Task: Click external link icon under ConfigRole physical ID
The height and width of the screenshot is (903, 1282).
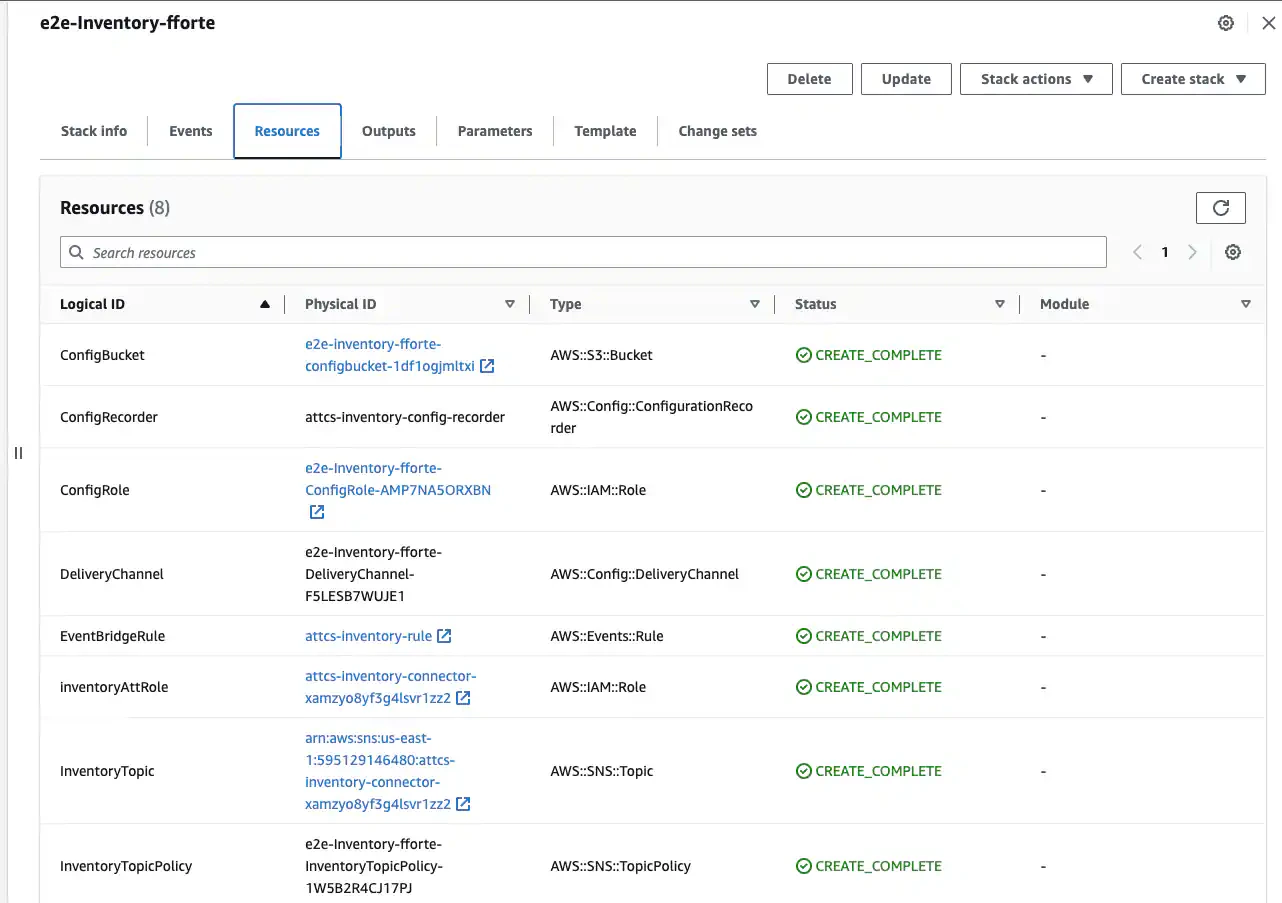Action: [317, 512]
